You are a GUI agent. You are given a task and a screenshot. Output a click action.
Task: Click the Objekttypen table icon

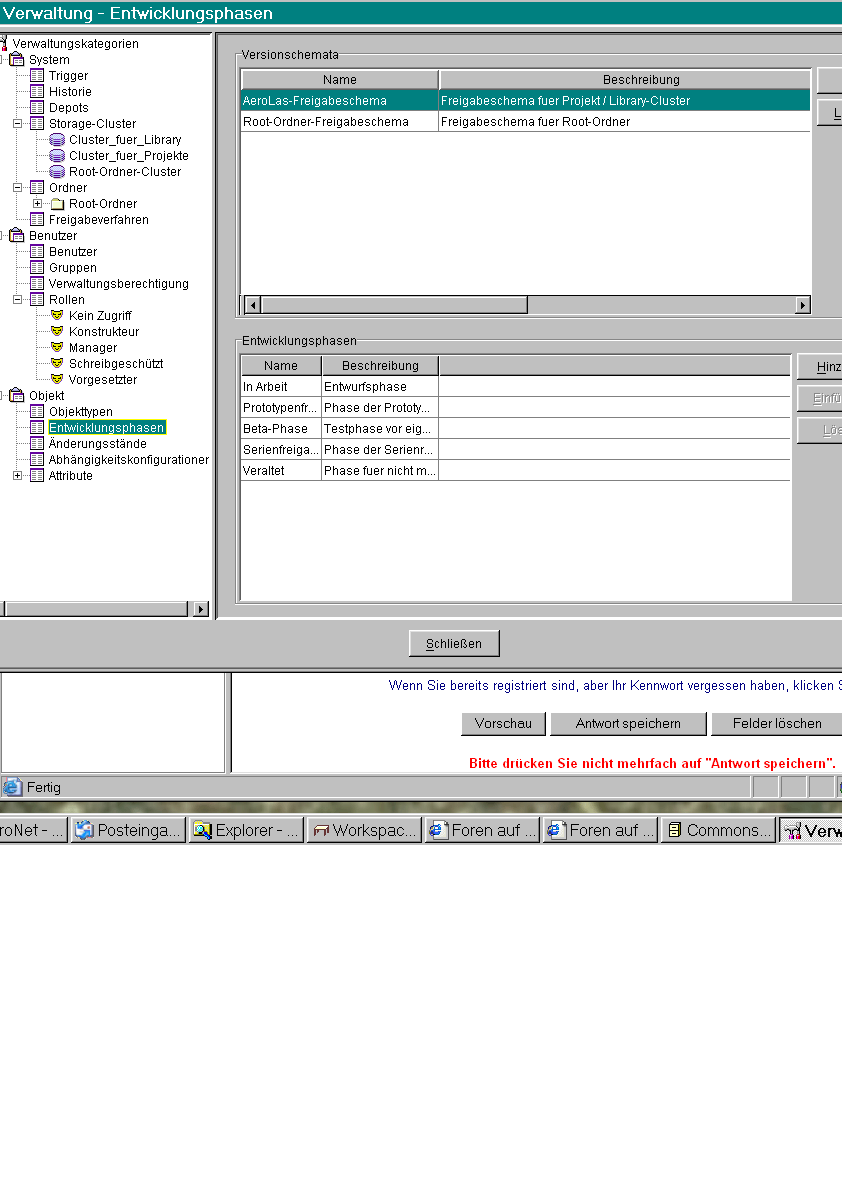coord(36,411)
